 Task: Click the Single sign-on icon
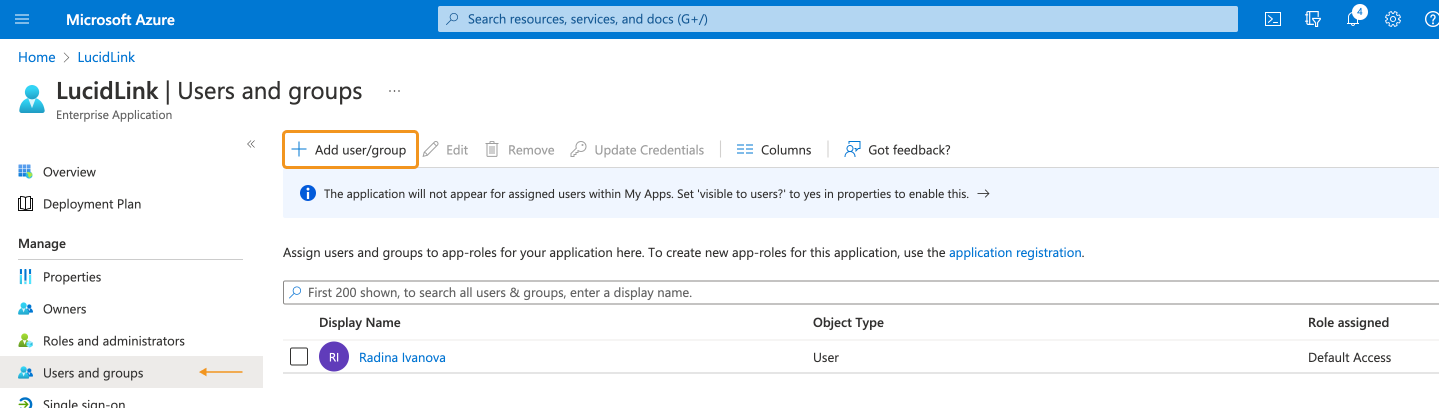pyautogui.click(x=26, y=403)
